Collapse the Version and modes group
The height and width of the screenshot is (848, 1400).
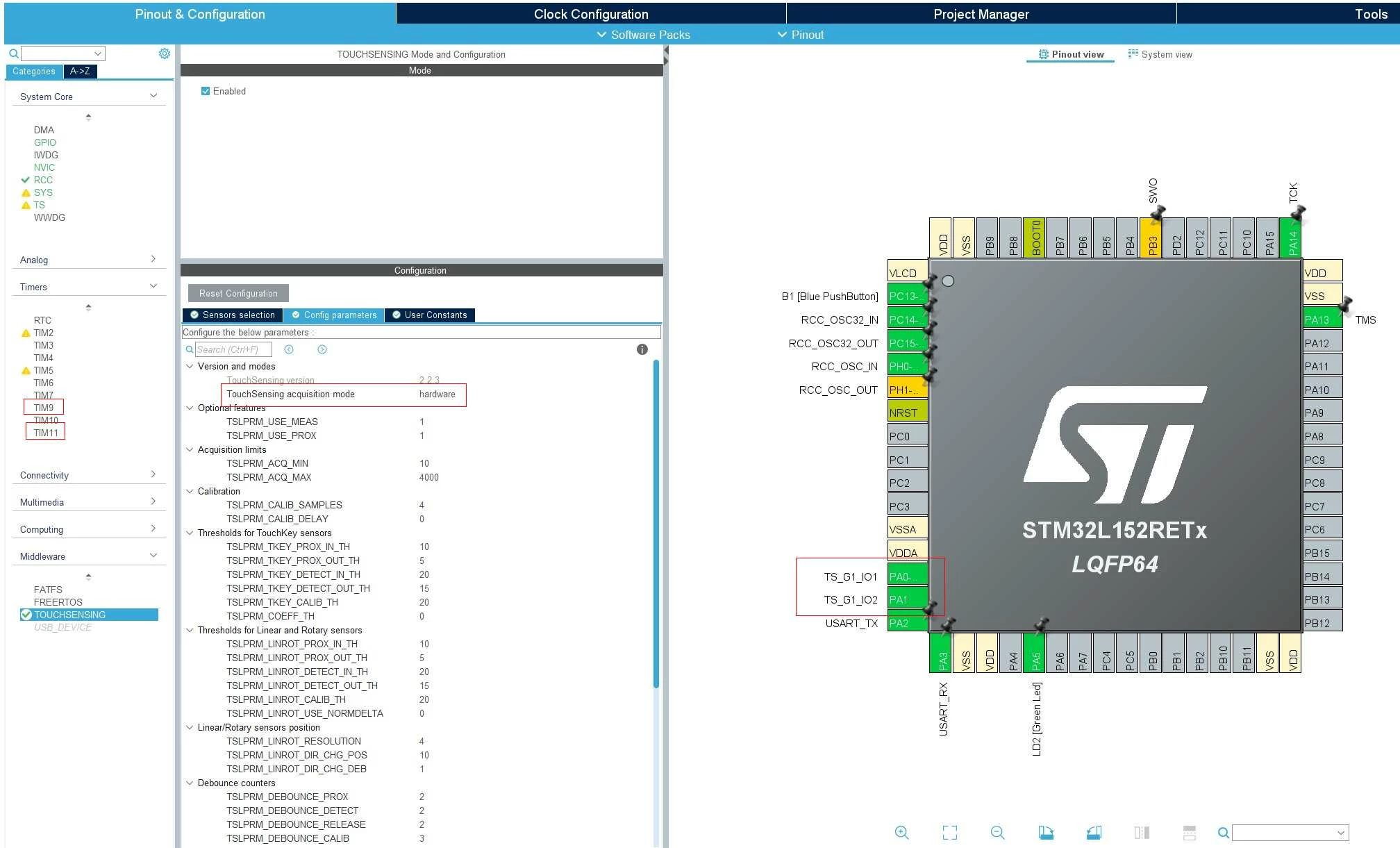point(190,366)
